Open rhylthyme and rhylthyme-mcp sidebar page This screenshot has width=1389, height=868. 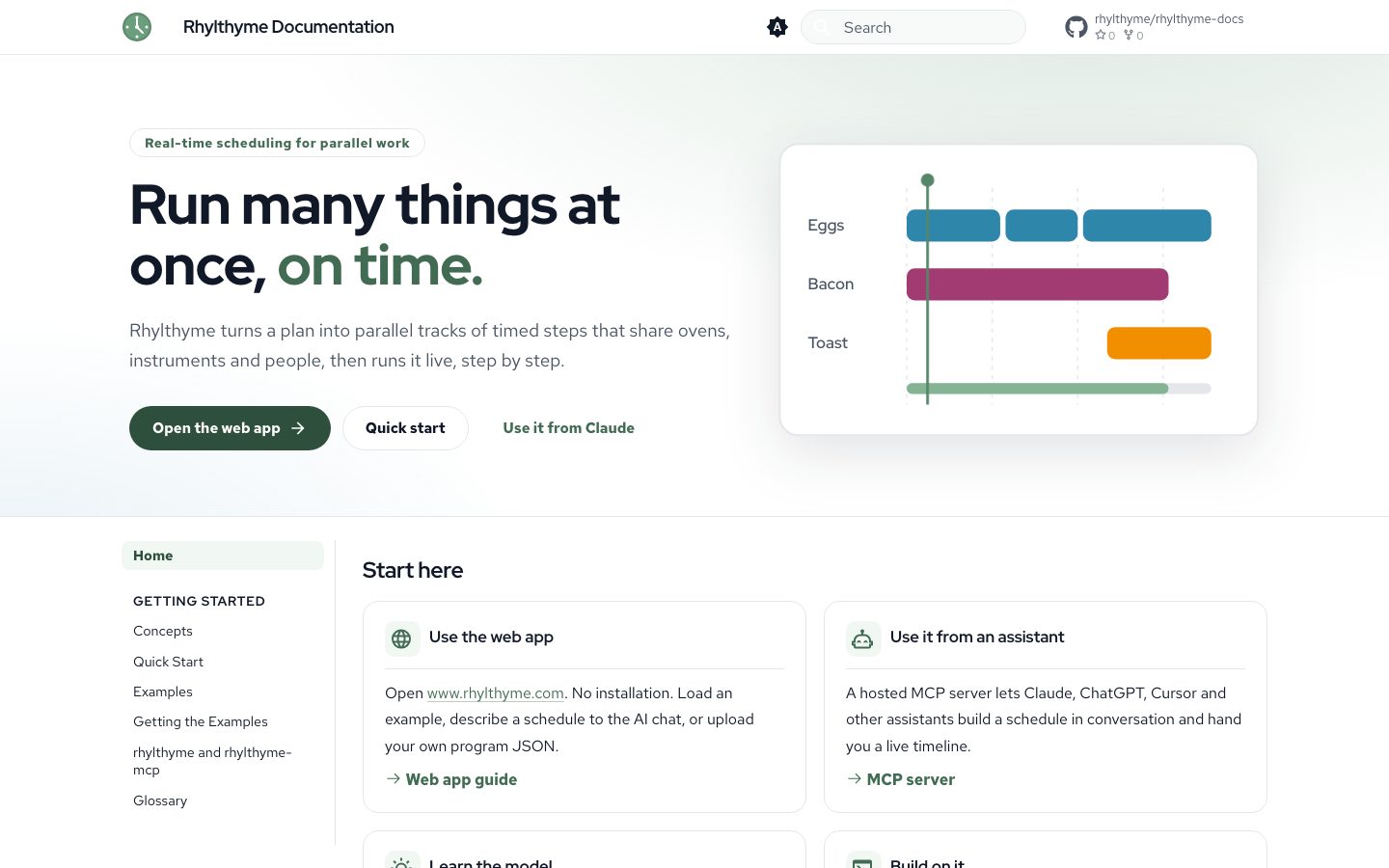pos(212,761)
